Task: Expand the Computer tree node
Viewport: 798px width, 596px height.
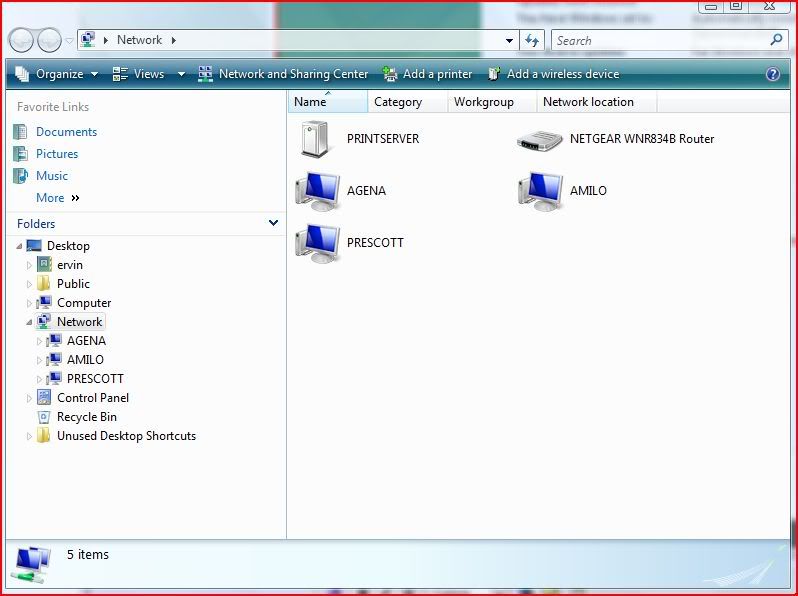Action: (29, 303)
